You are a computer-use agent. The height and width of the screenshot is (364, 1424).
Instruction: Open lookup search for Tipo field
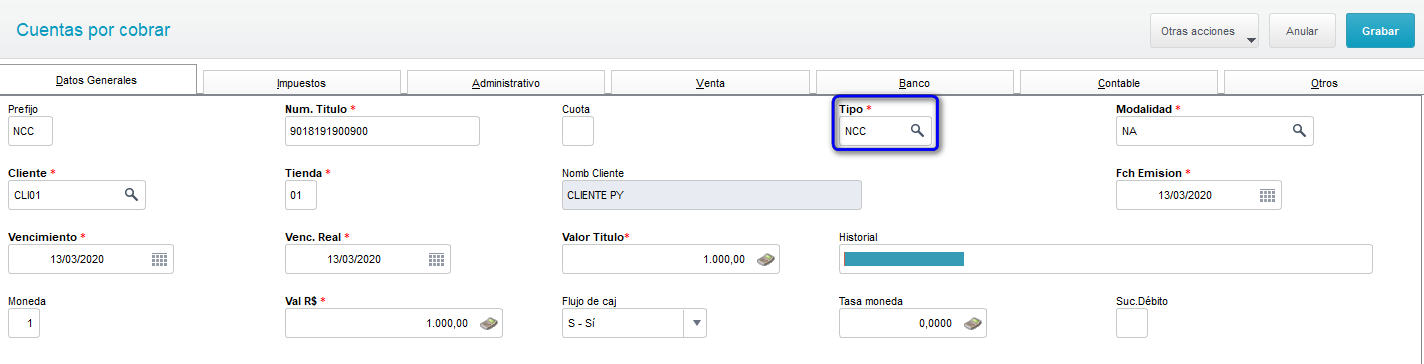[x=916, y=131]
